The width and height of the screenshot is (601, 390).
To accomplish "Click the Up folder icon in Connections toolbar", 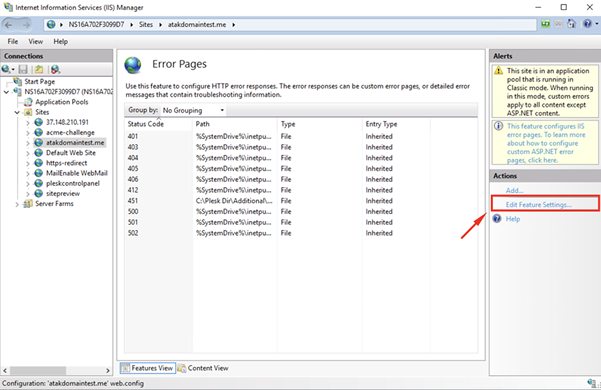I will tap(39, 69).
